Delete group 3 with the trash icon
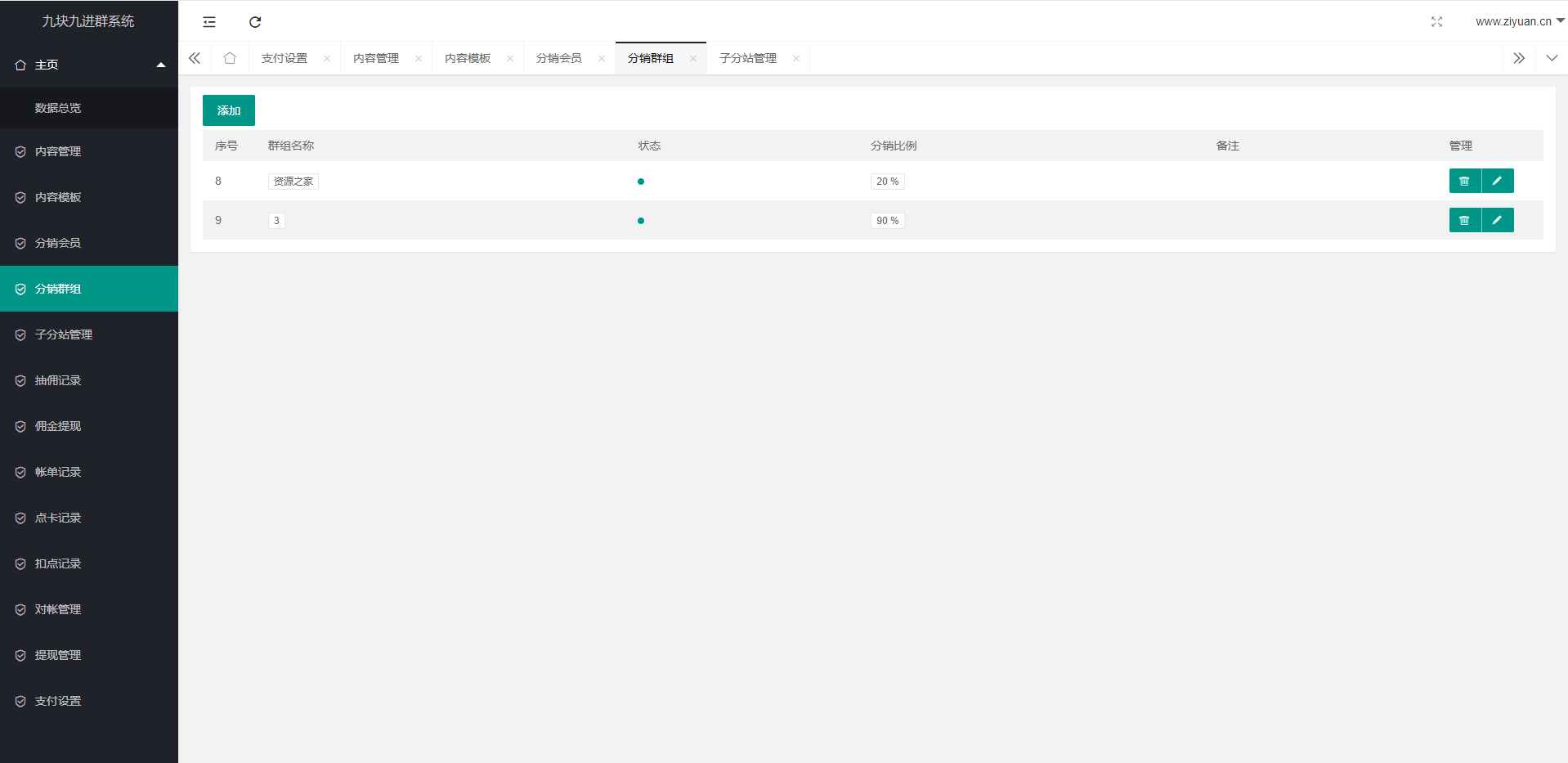 1464,220
